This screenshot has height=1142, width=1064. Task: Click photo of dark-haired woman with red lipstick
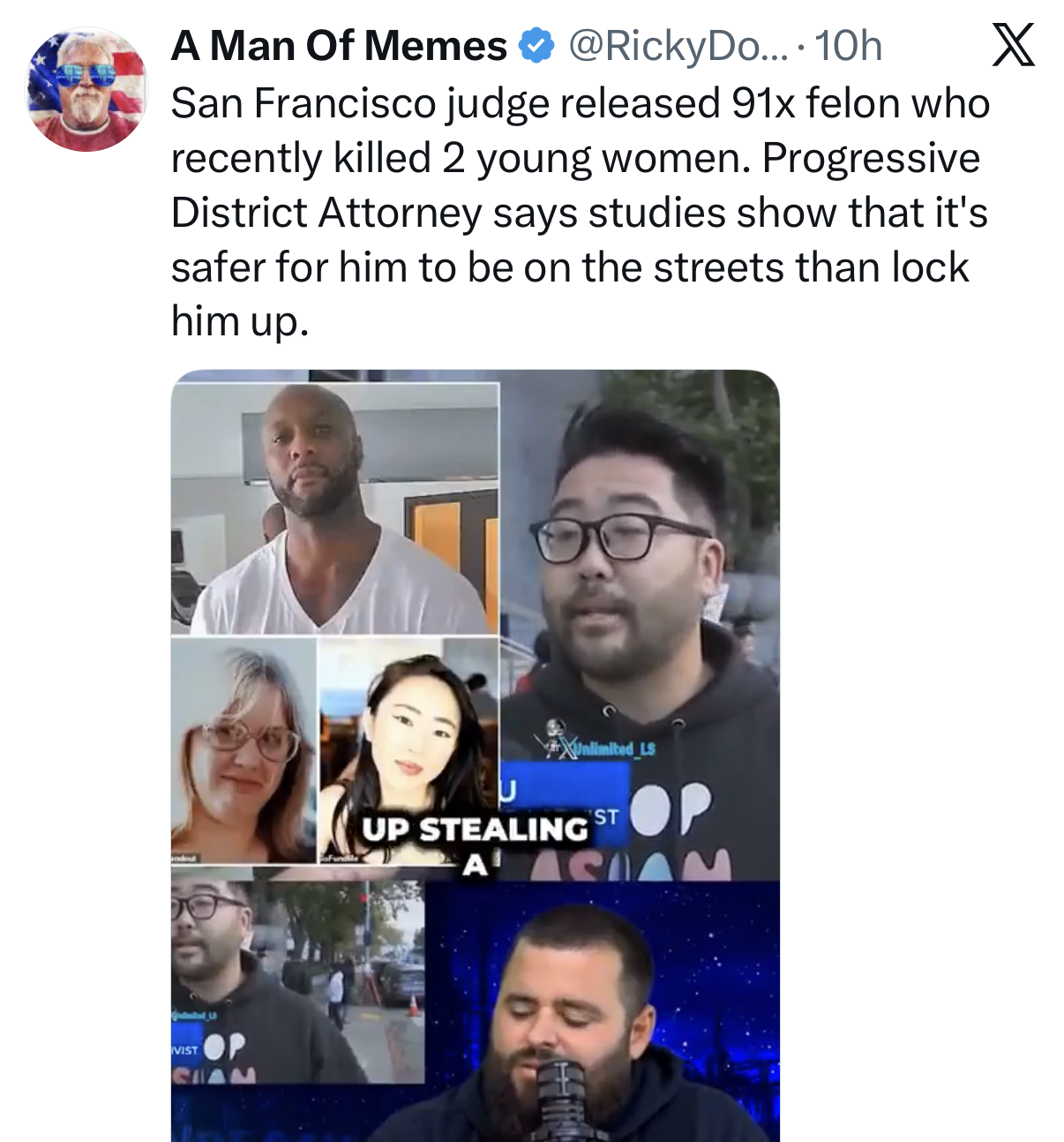point(408,749)
